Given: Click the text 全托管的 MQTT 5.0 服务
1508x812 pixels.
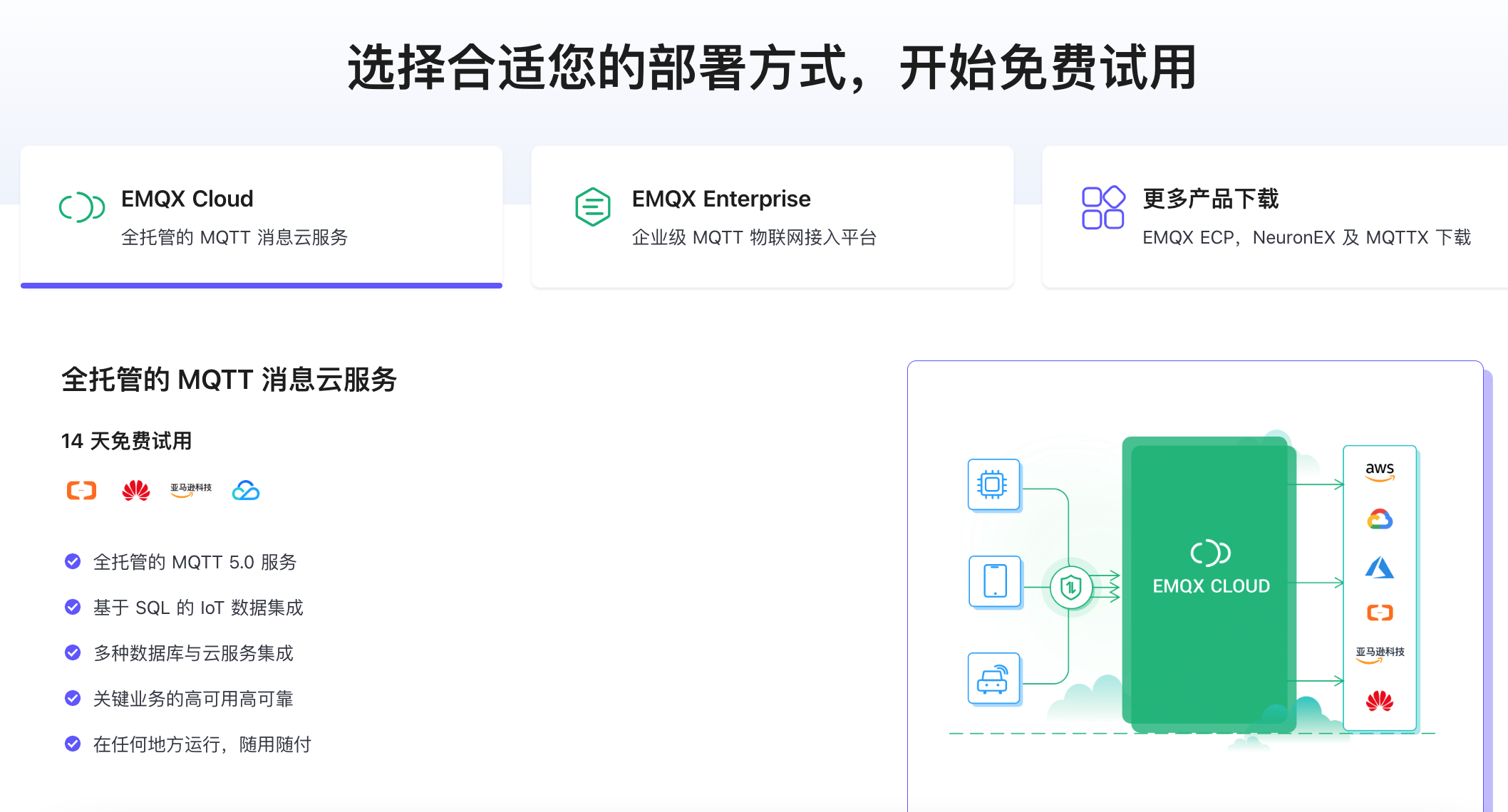Looking at the screenshot, I should 195,562.
